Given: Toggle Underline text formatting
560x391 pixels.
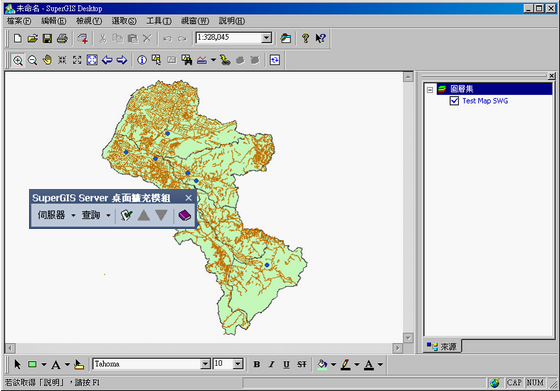Looking at the screenshot, I should [286, 364].
